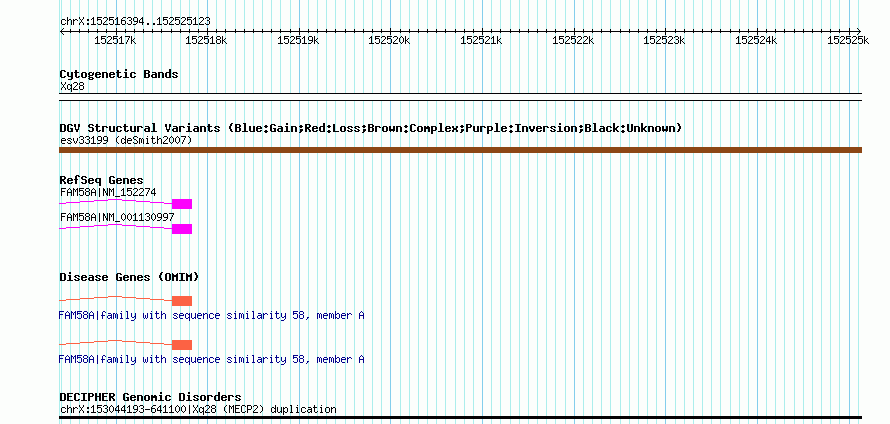
Task: Click the FAM58A|NM_001130997 transcript label
Action: coord(117,217)
